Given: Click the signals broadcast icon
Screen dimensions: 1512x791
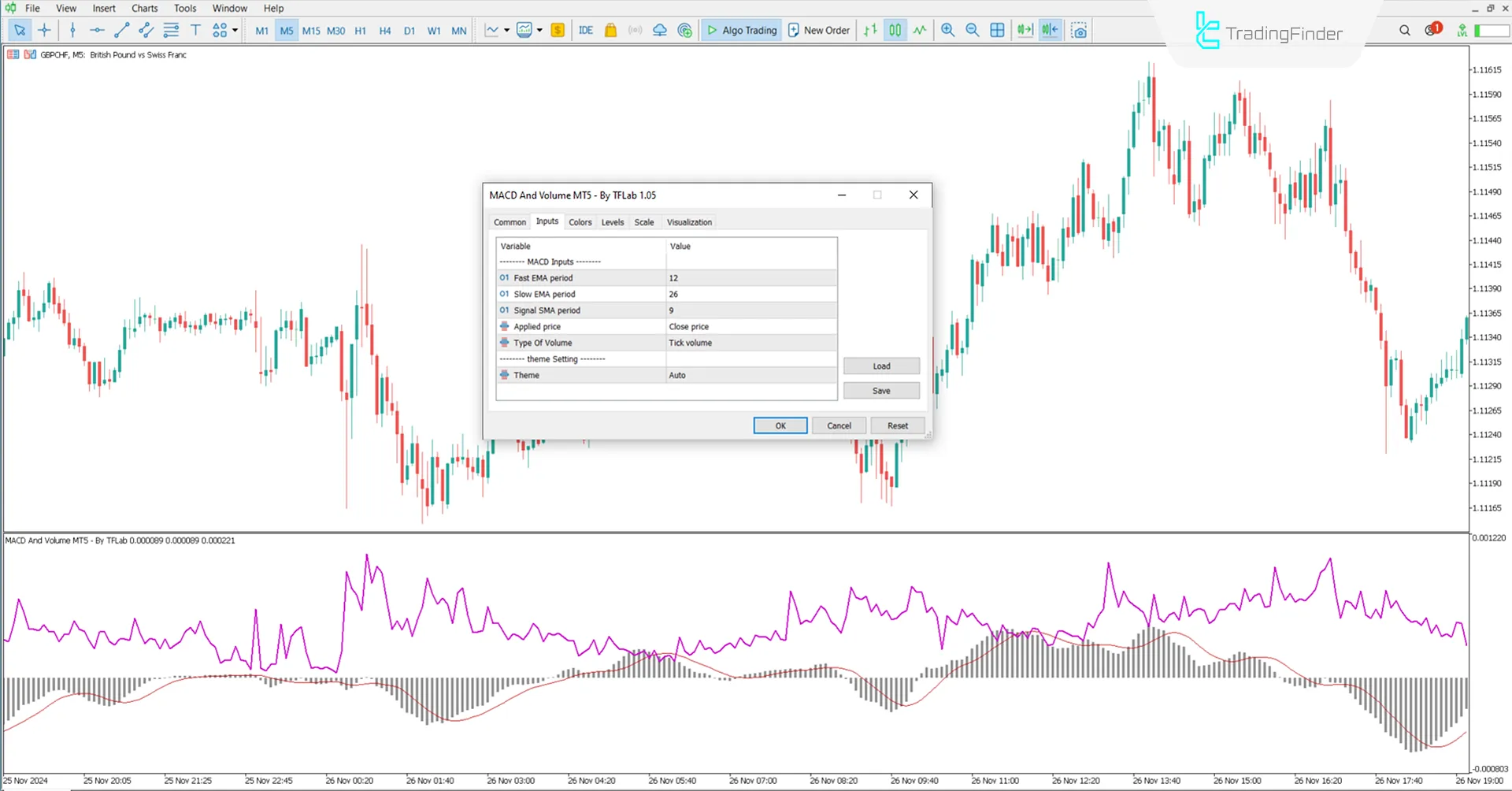Looking at the screenshot, I should coord(635,30).
